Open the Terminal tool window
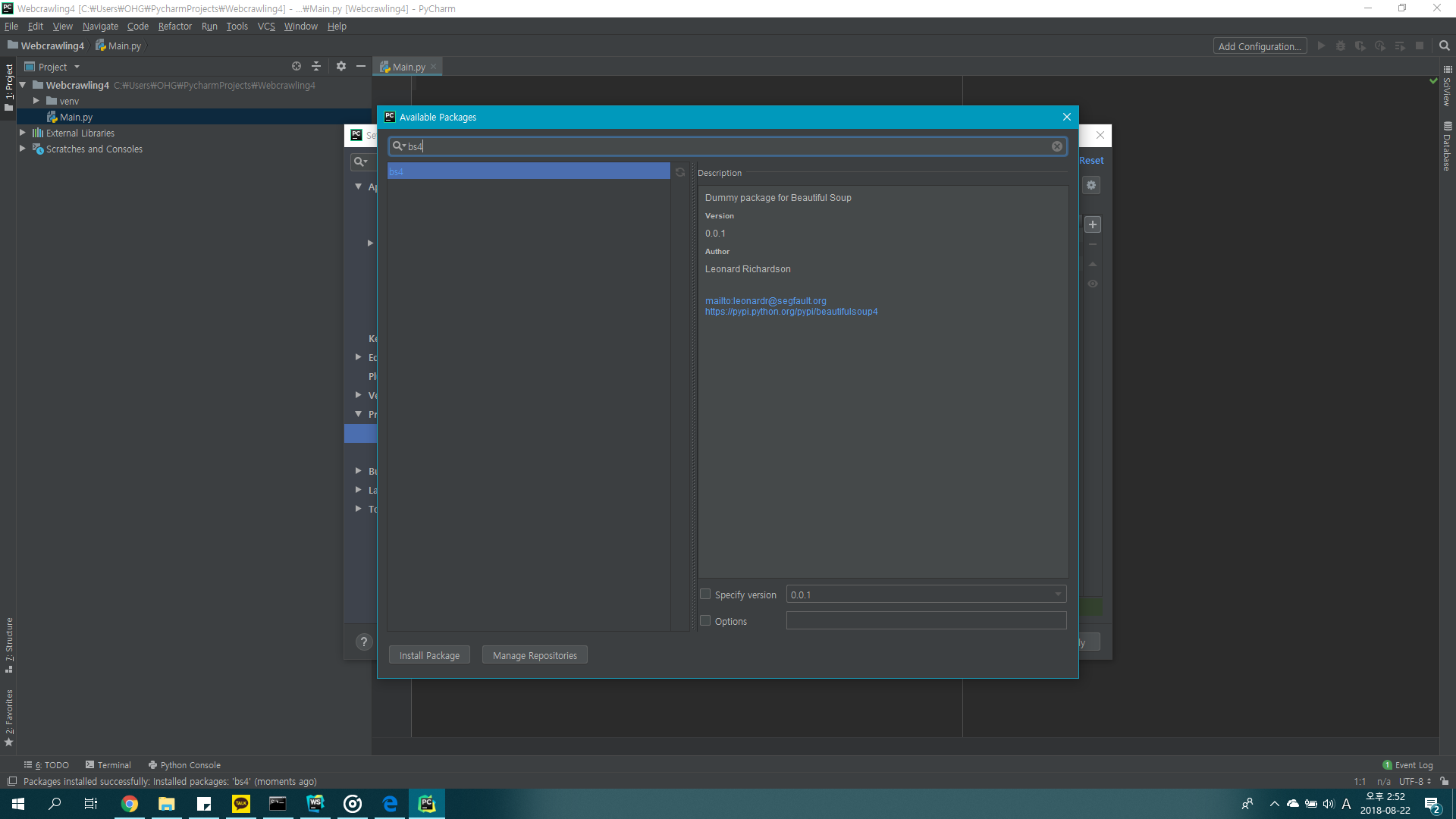1456x819 pixels. [x=108, y=765]
